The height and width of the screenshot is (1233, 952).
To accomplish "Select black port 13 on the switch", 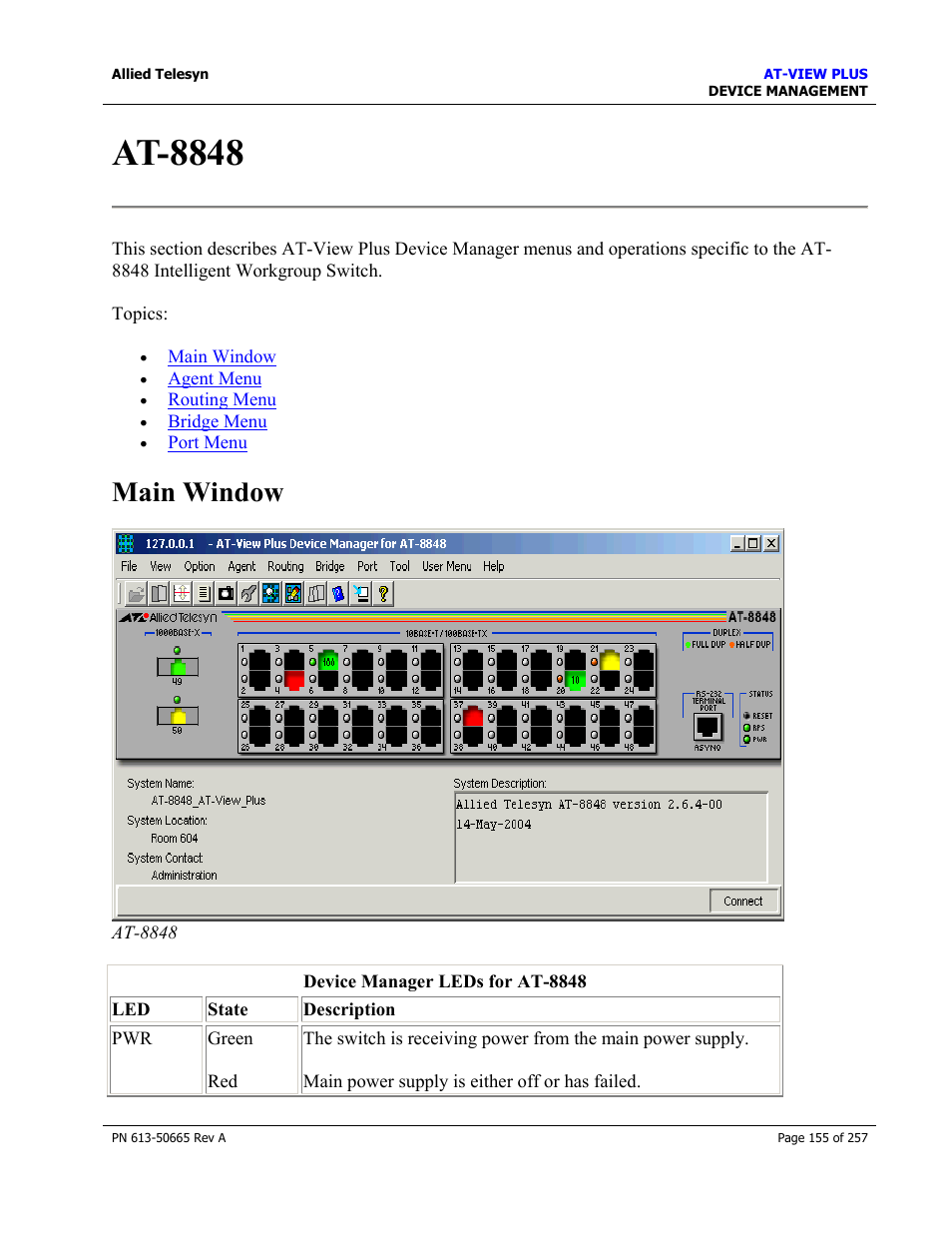I will (473, 660).
